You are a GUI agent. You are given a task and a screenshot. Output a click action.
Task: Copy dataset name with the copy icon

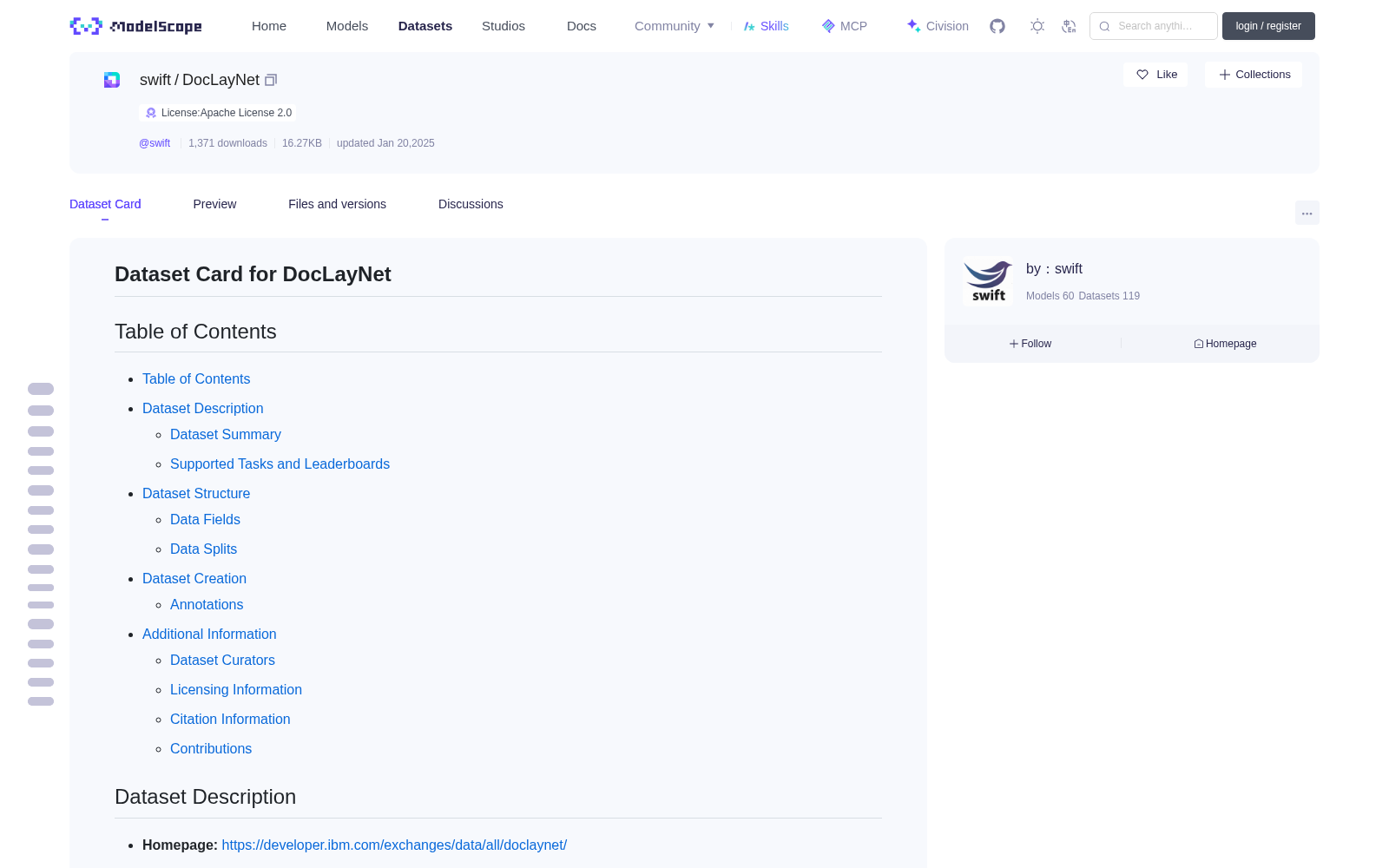pyautogui.click(x=271, y=80)
